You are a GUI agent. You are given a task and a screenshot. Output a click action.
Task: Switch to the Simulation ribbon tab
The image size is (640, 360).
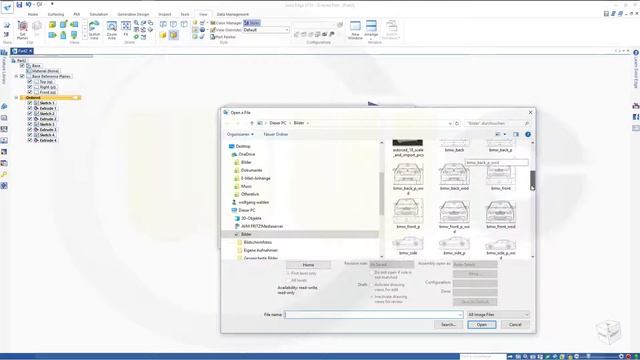coord(98,14)
